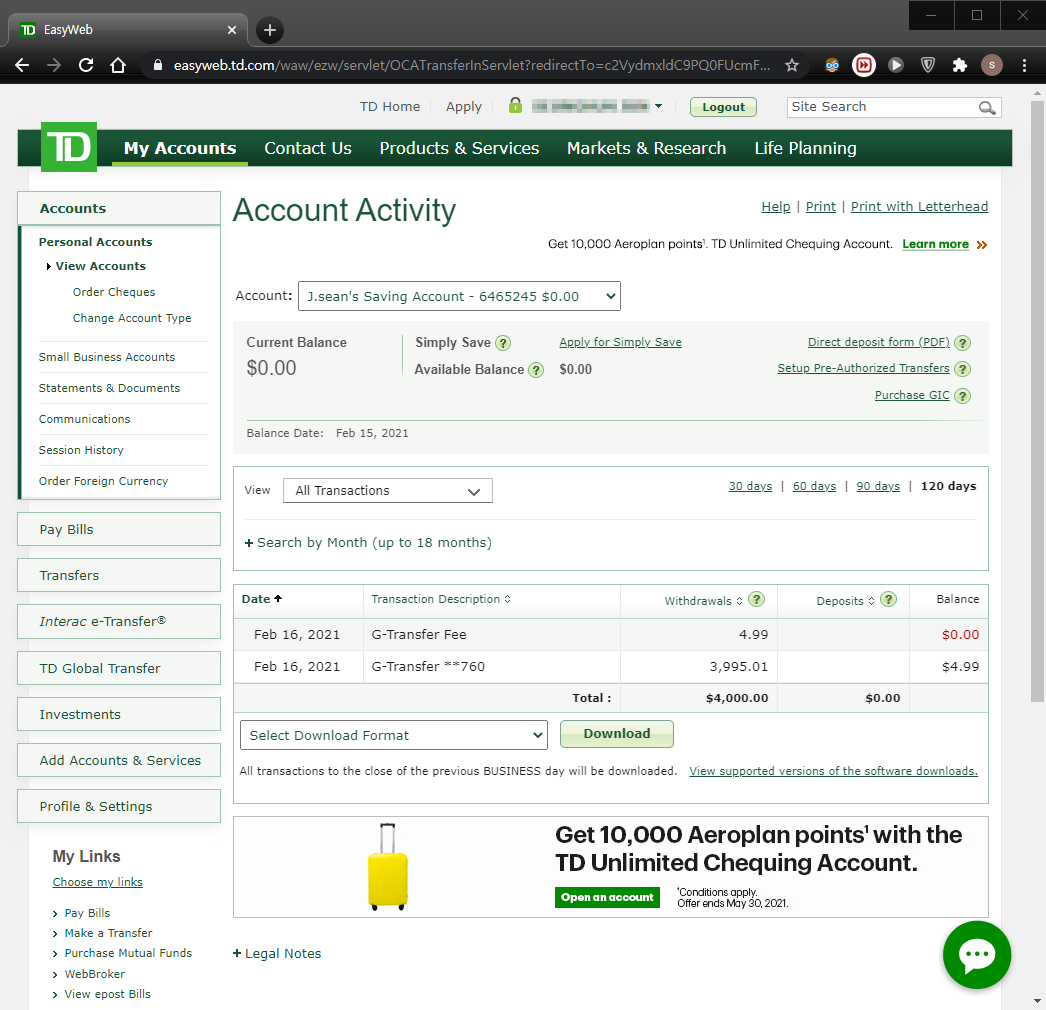Open Order Cheques in sidebar

point(114,292)
